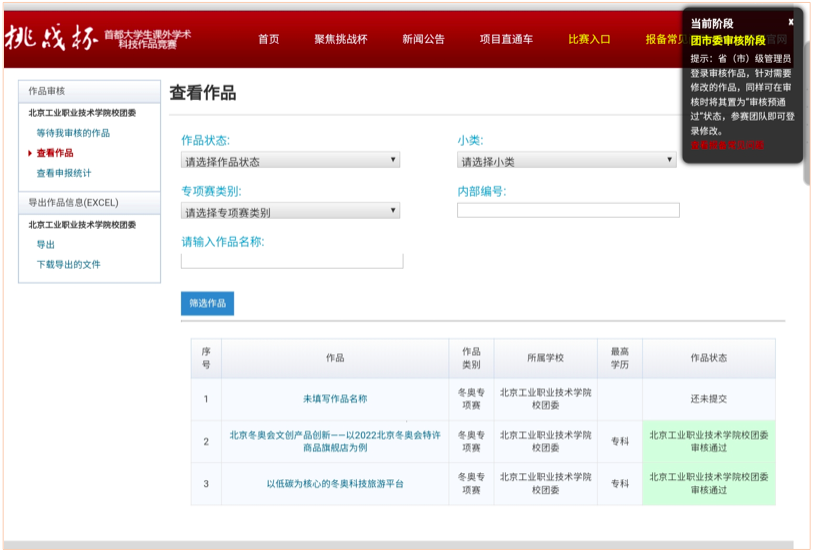Select 查看作品 in the sidebar
The image size is (814, 554).
[55, 153]
